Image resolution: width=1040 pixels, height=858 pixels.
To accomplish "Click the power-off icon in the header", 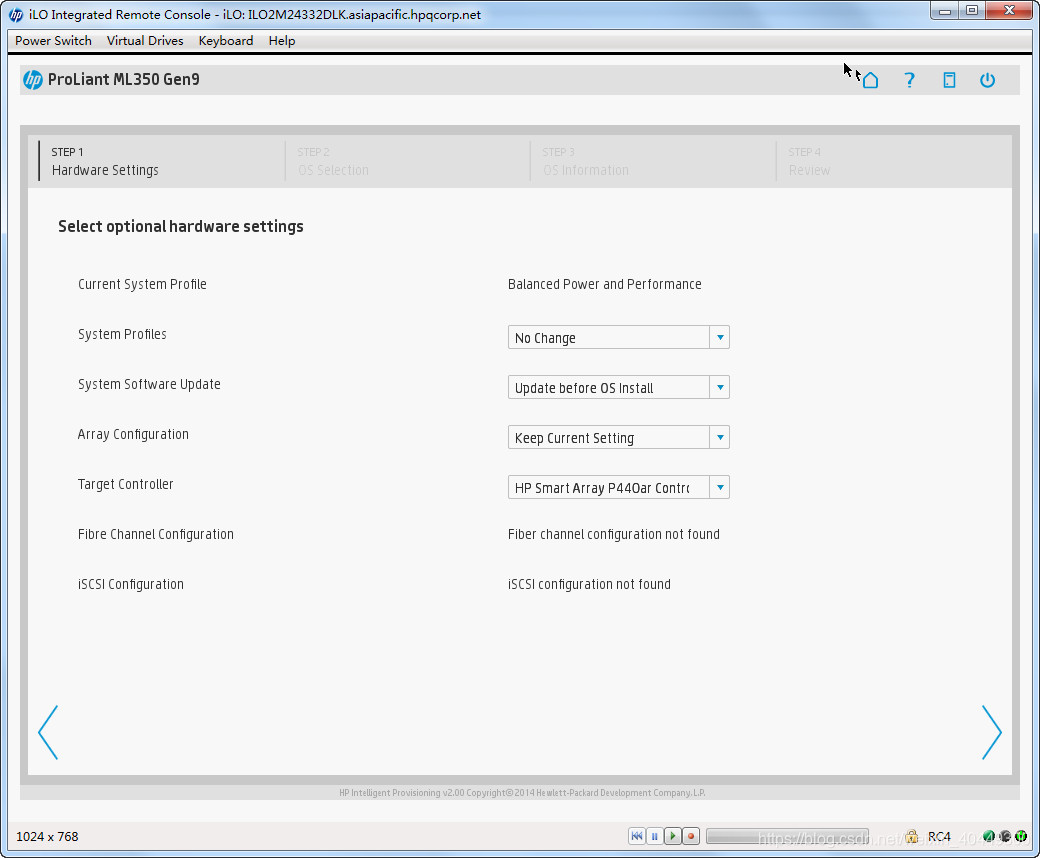I will (x=988, y=80).
